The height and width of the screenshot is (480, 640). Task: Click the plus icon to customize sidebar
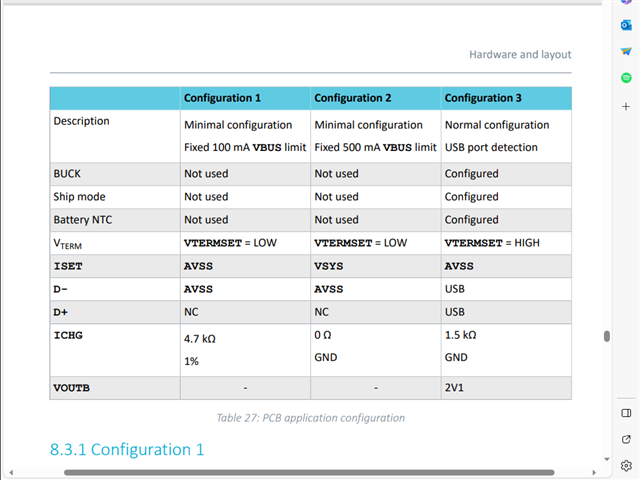(x=626, y=107)
